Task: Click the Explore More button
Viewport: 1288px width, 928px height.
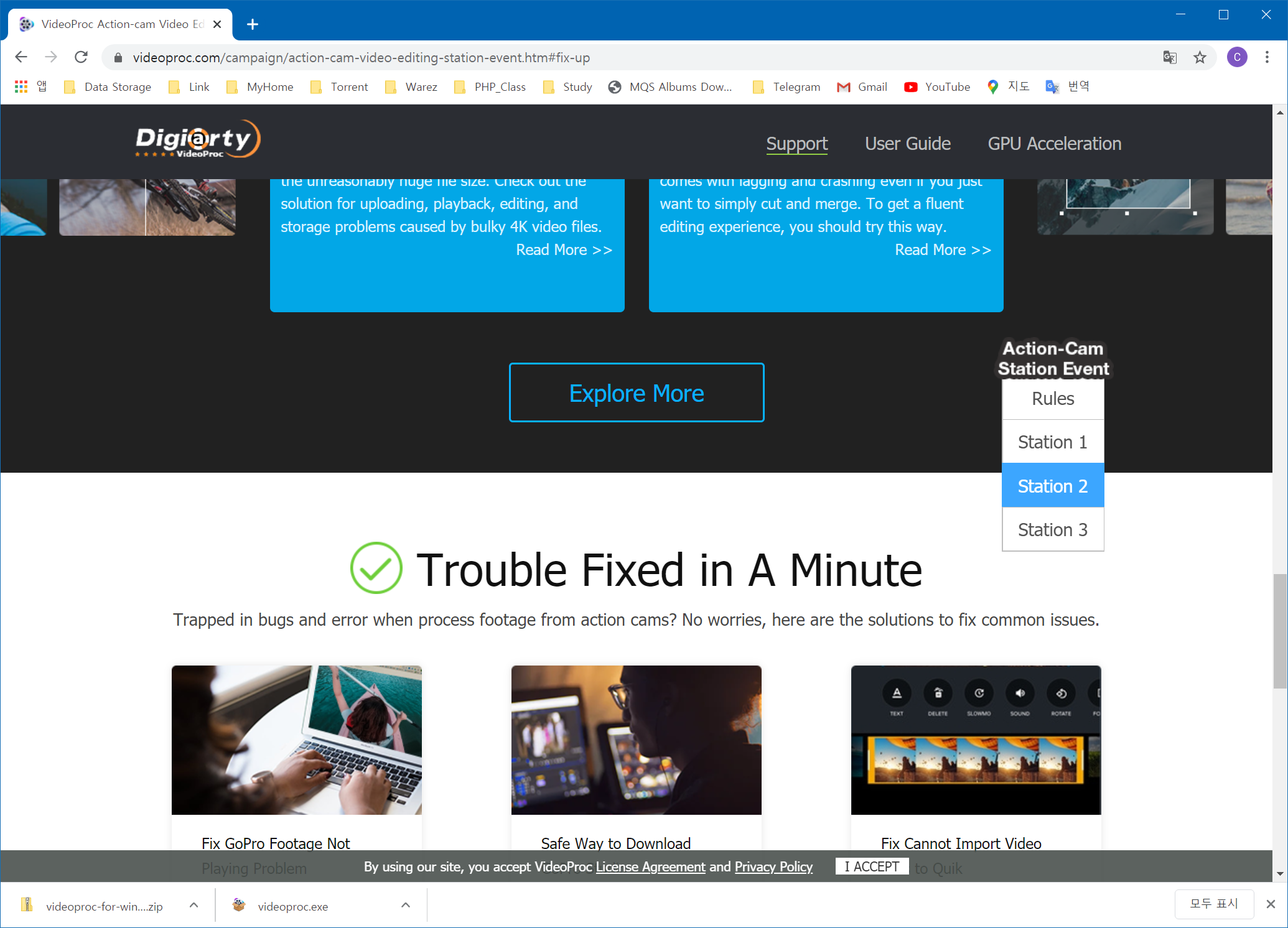Action: [636, 392]
